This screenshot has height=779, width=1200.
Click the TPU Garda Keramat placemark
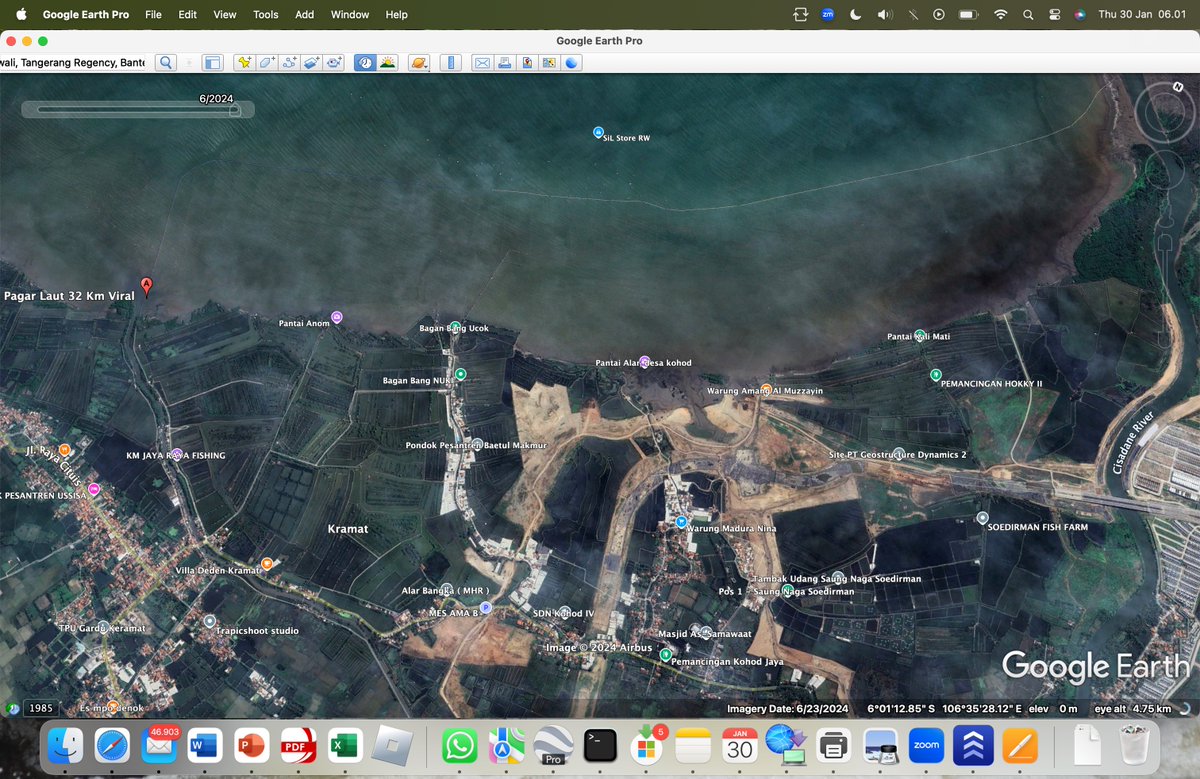point(103,628)
